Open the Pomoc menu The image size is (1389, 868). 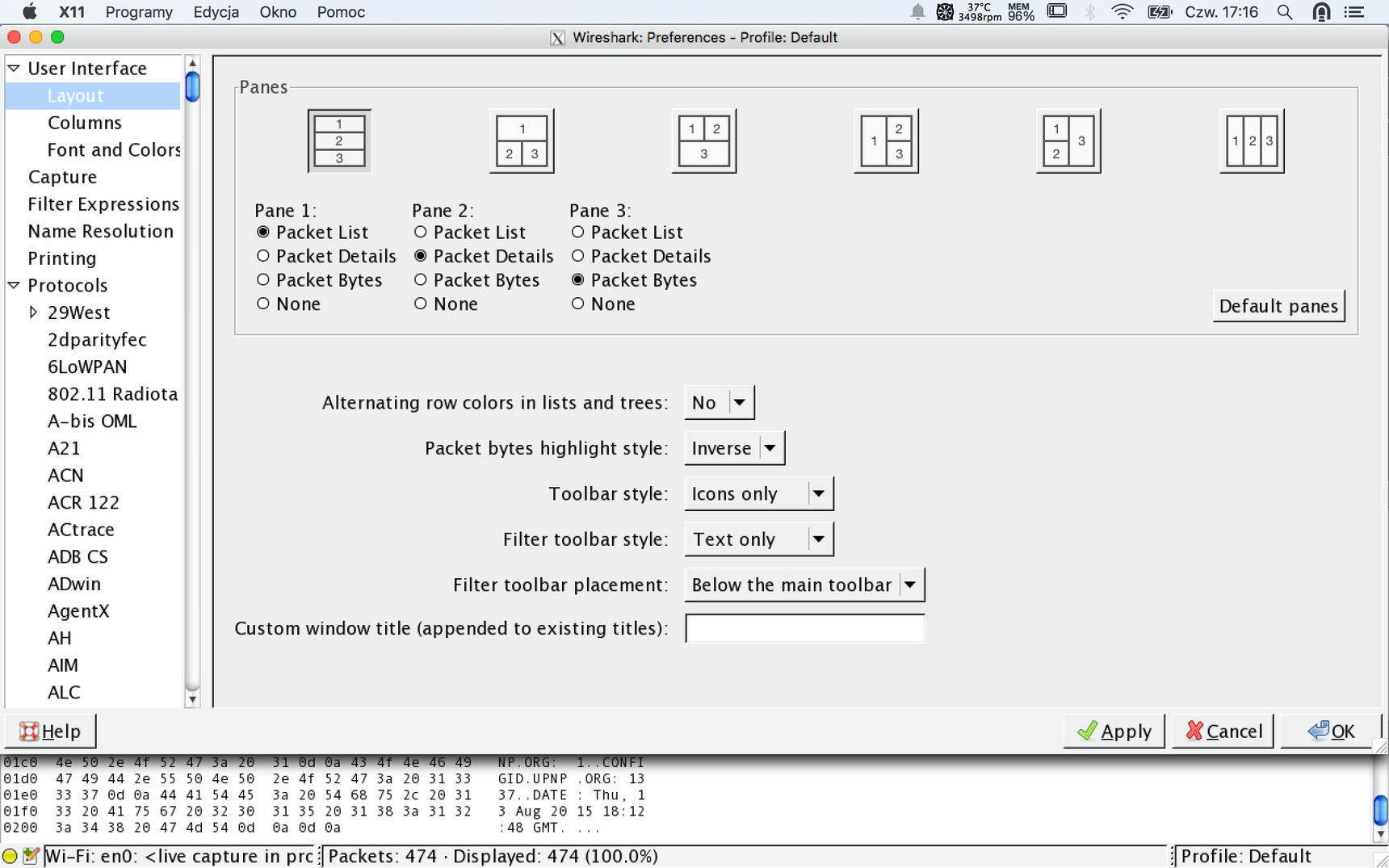point(341,12)
